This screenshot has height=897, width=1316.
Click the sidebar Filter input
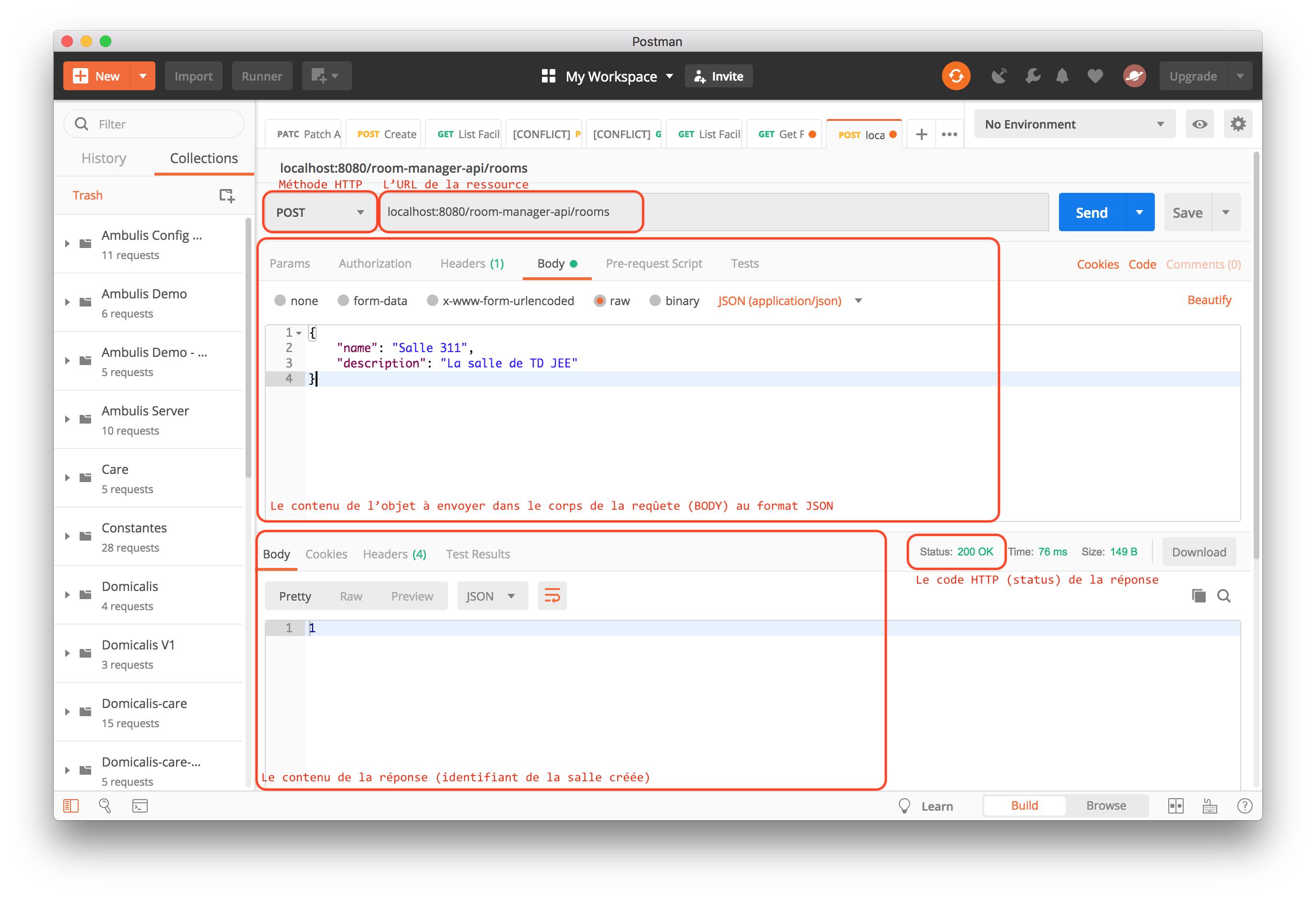(x=154, y=124)
